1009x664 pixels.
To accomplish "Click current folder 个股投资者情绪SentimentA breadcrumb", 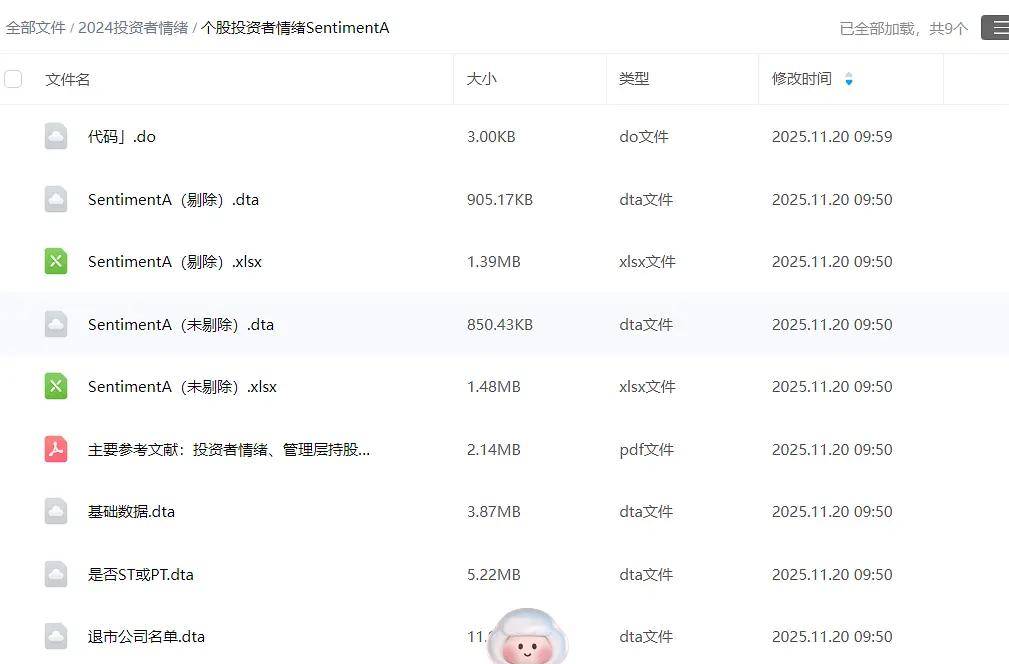I will coord(295,28).
